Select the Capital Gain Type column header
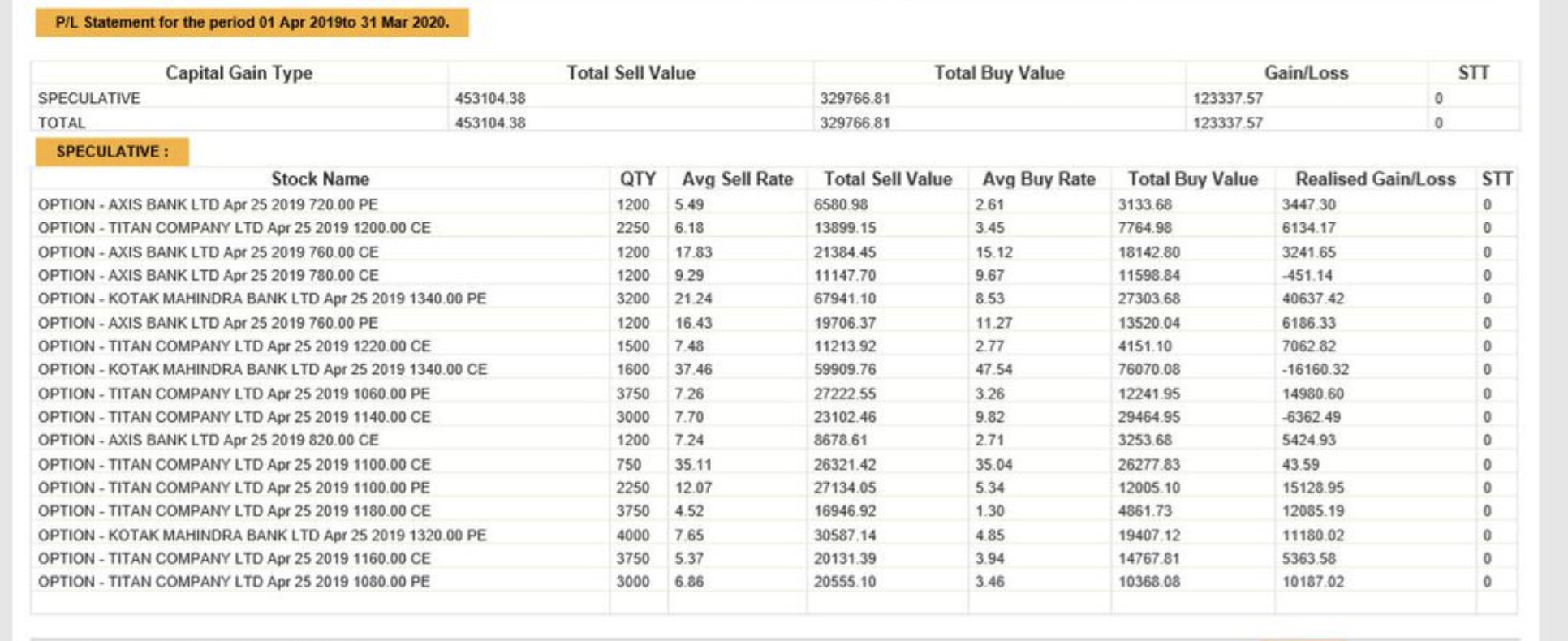1568x641 pixels. pyautogui.click(x=239, y=73)
